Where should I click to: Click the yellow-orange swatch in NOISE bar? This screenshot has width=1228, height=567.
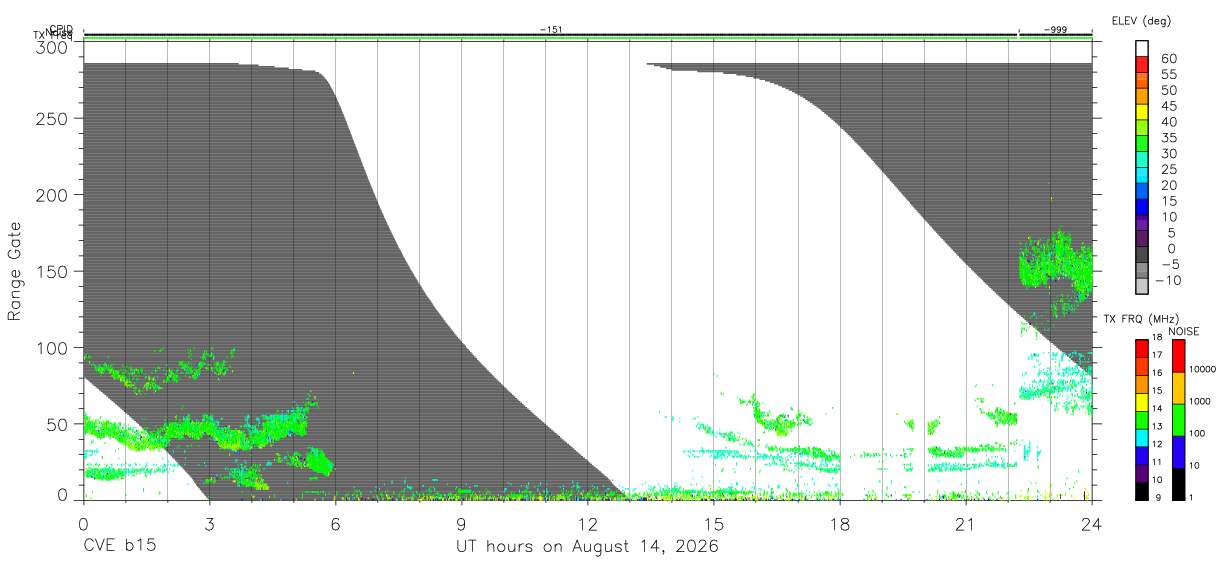point(1178,388)
